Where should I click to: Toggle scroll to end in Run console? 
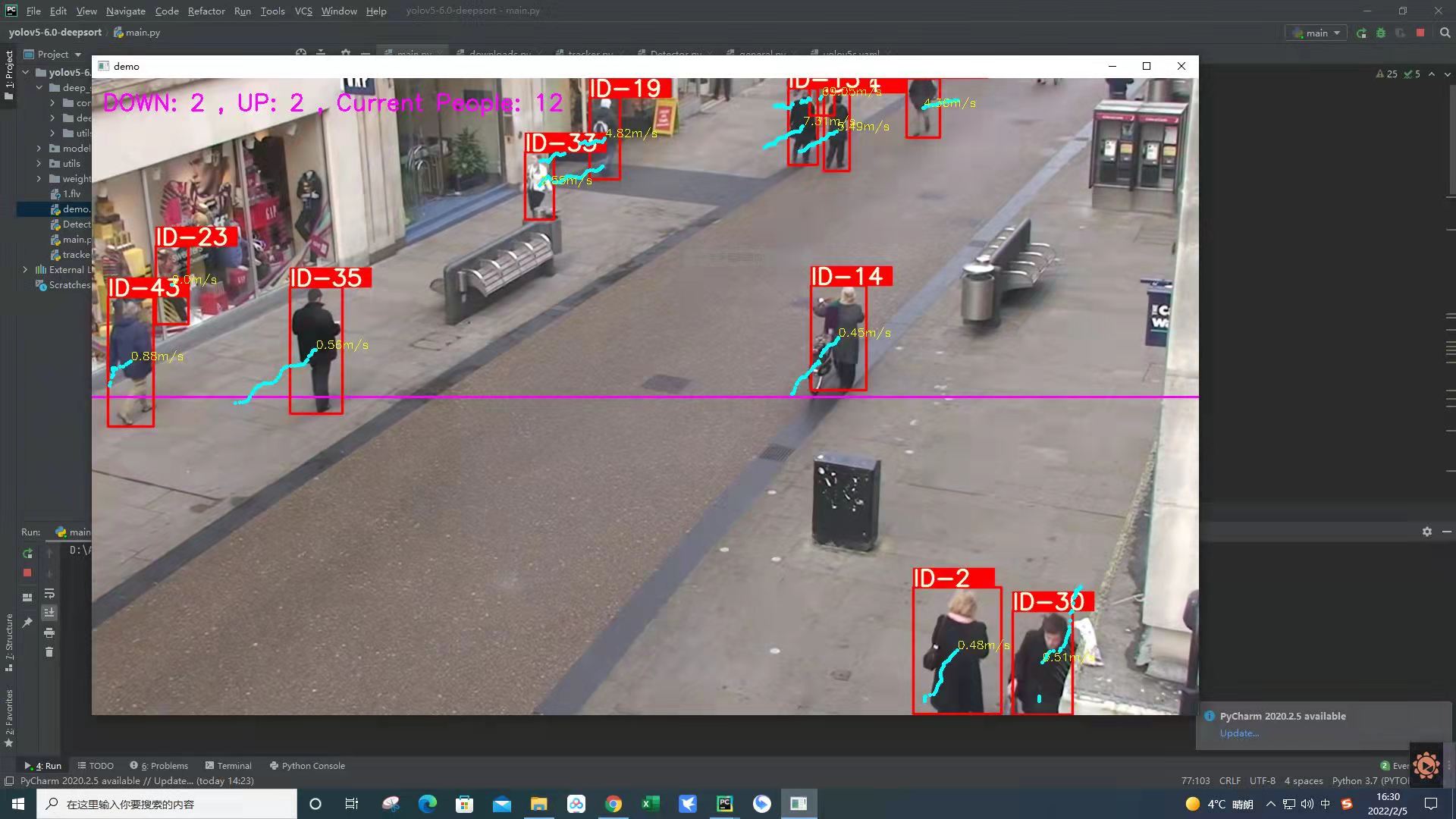click(49, 613)
